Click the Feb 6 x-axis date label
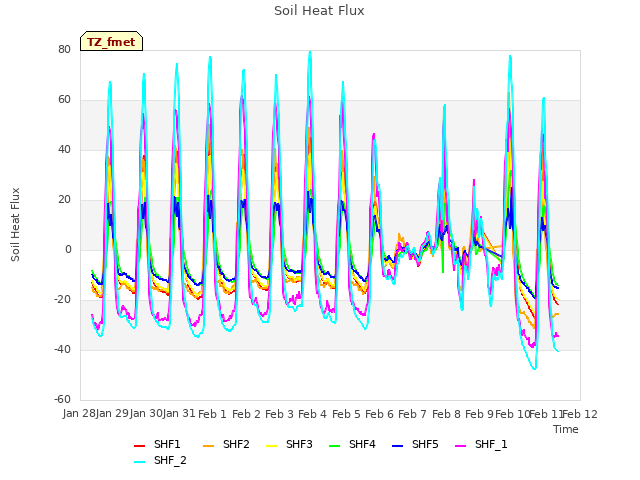The width and height of the screenshot is (640, 480). click(x=379, y=414)
